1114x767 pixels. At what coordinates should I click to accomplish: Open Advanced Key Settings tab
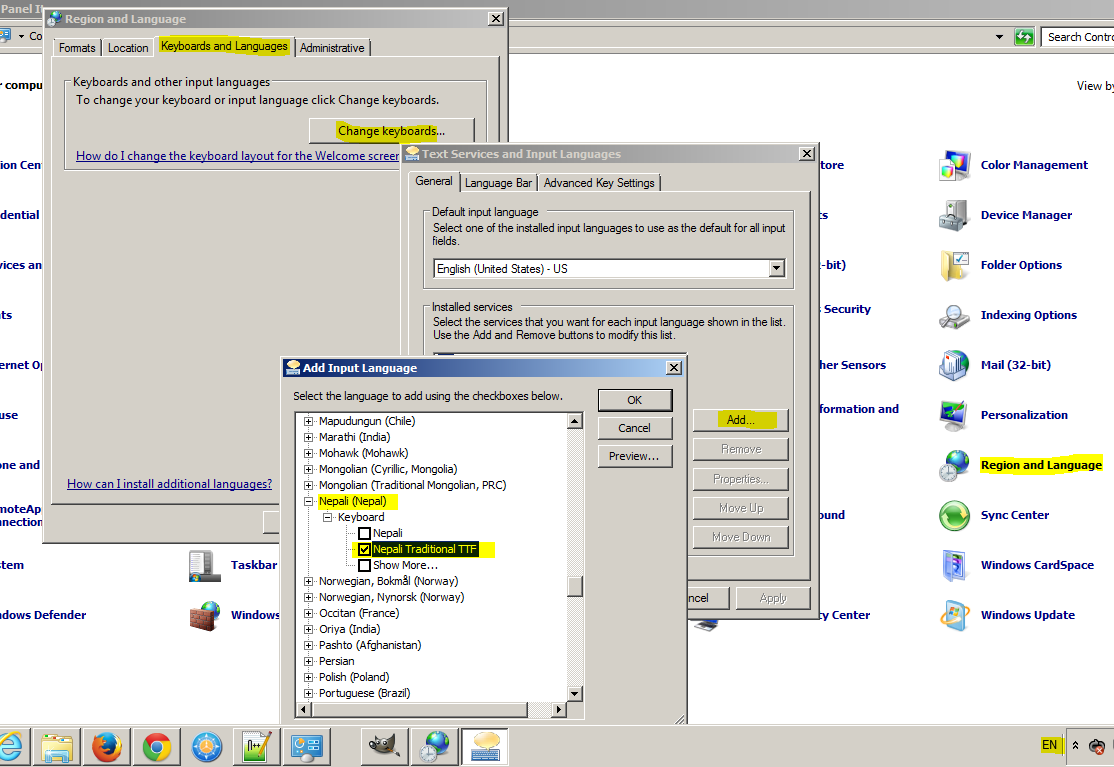pos(599,183)
